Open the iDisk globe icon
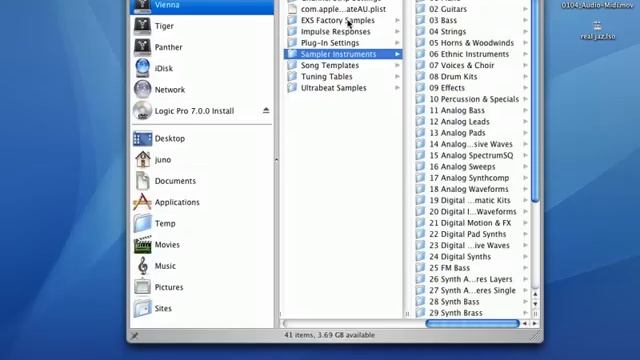Screen dimensions: 640x360 [x=142, y=68]
